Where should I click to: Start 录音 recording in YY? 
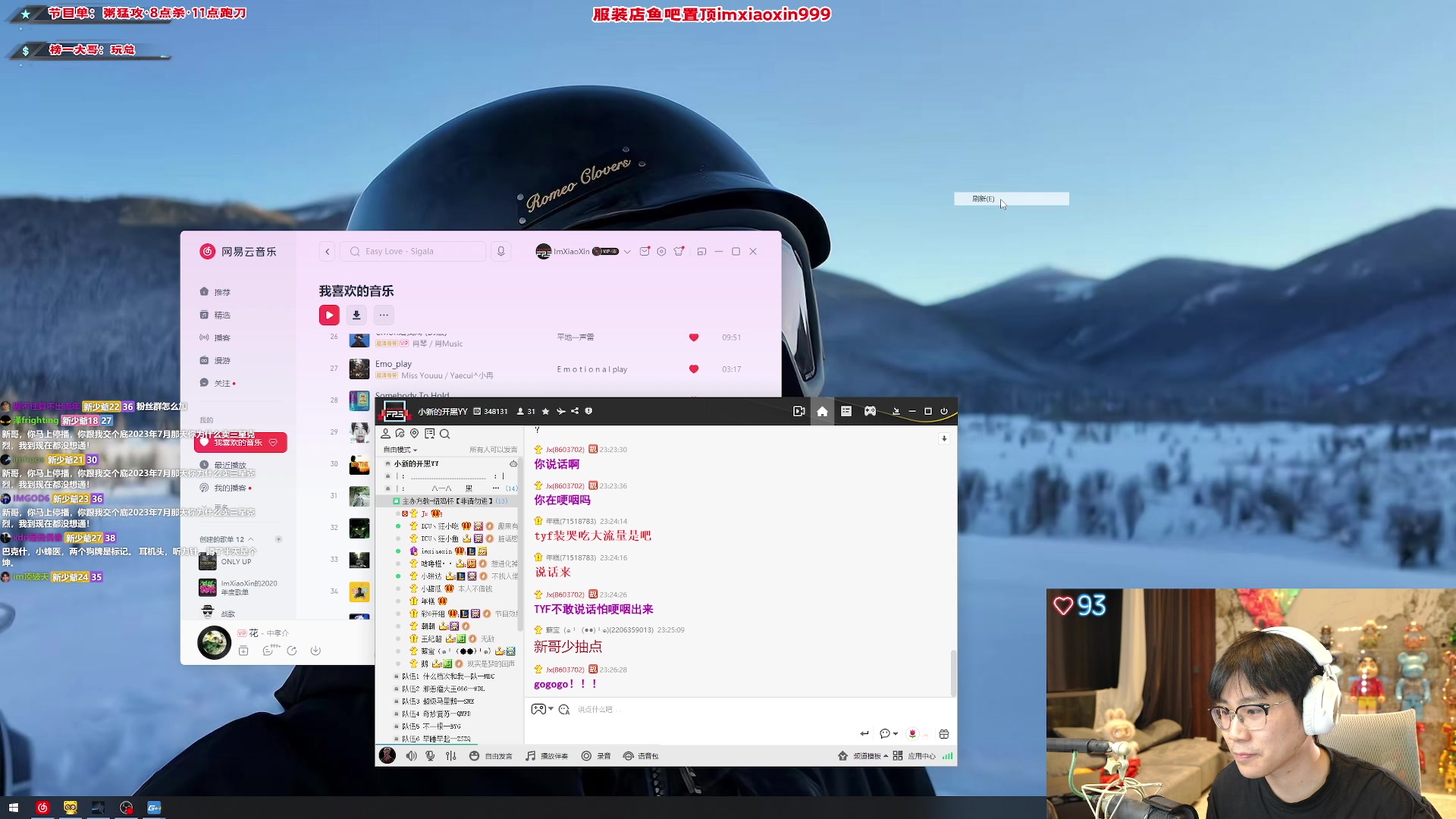[596, 756]
